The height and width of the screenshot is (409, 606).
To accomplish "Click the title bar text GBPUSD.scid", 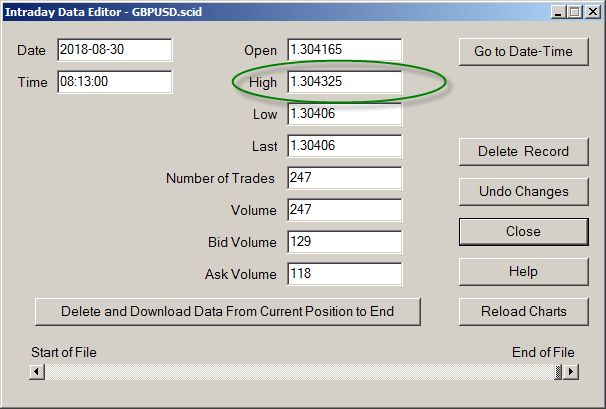I will [x=167, y=12].
